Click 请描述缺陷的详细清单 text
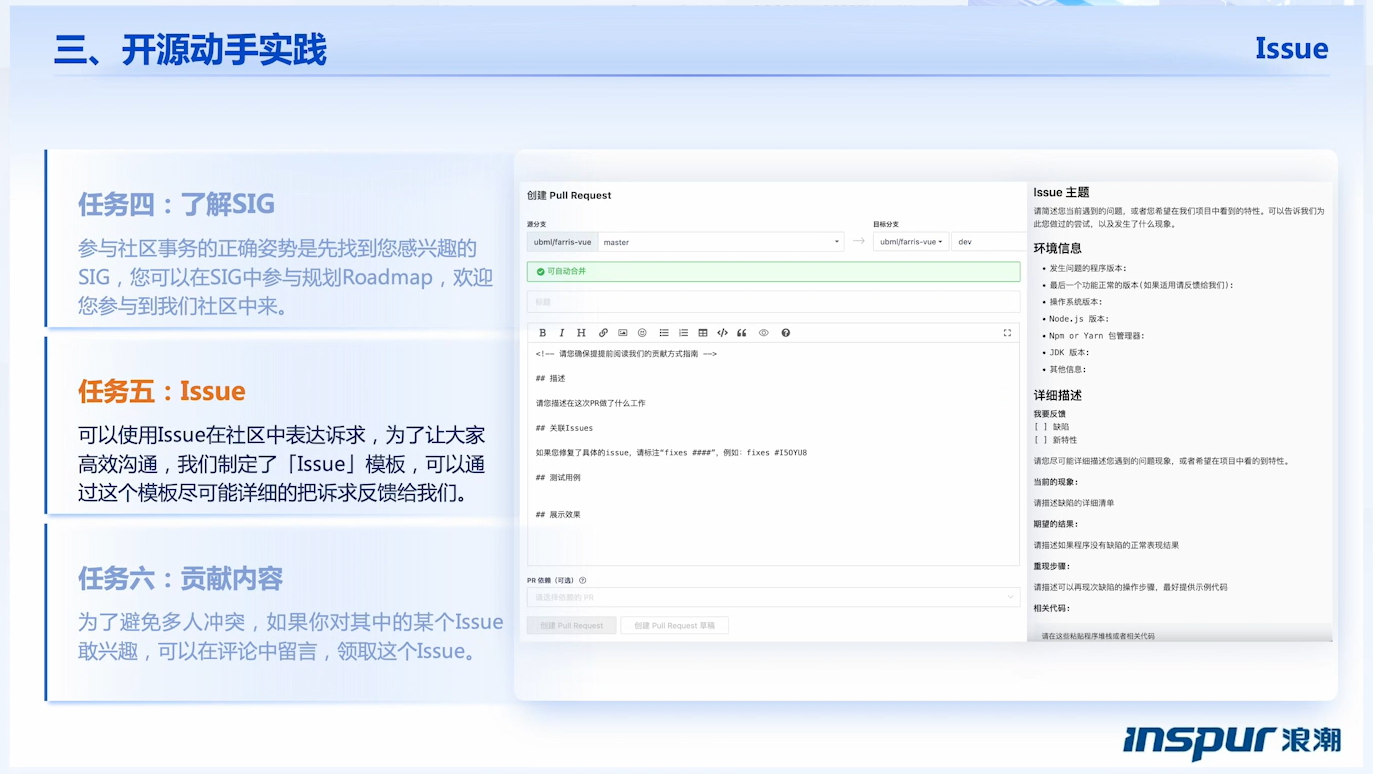The height and width of the screenshot is (774, 1373). tap(1074, 503)
